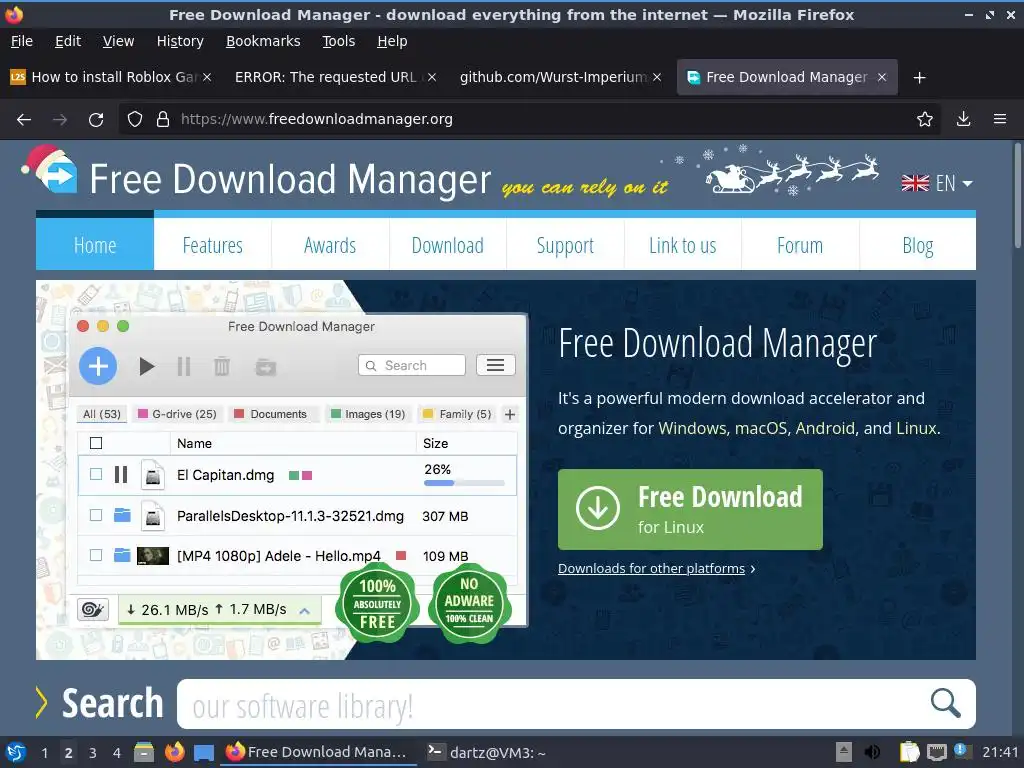The image size is (1024, 768).
Task: Click the play start downloads icon
Action: (x=146, y=366)
